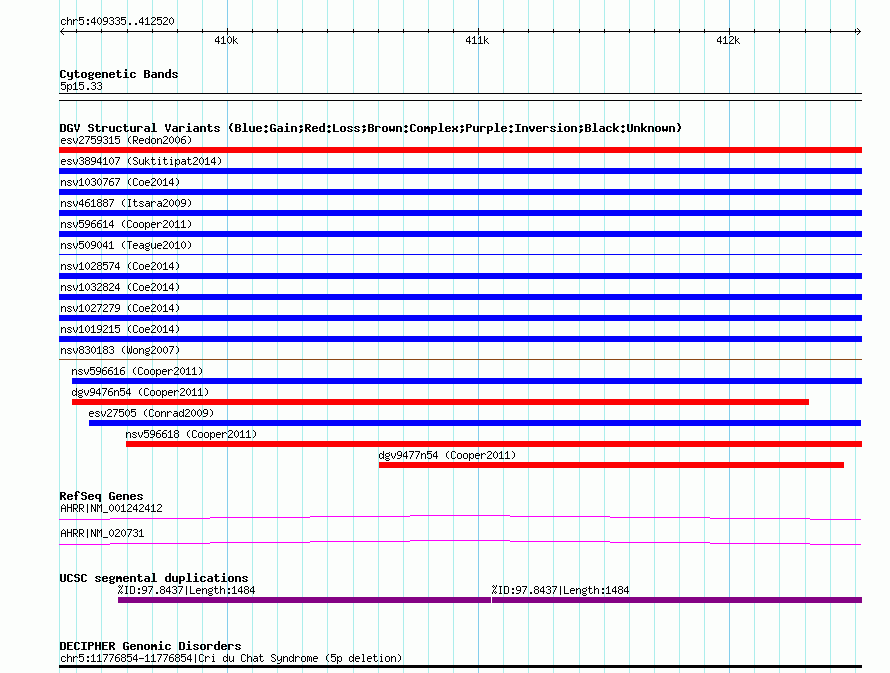Click the second %ID:97.8437|Length:1484 label
This screenshot has width=890, height=673.
(560, 590)
